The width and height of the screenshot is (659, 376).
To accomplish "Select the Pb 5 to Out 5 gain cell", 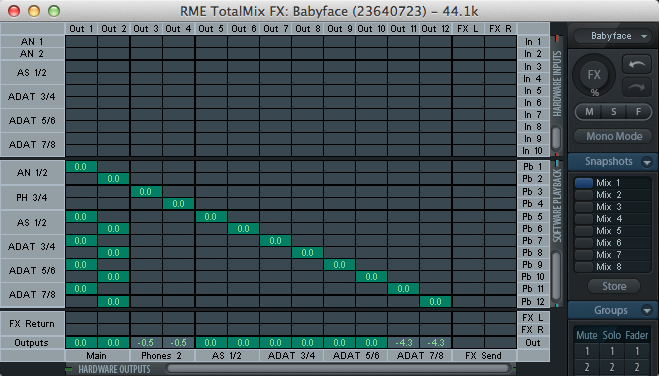I will [x=211, y=216].
